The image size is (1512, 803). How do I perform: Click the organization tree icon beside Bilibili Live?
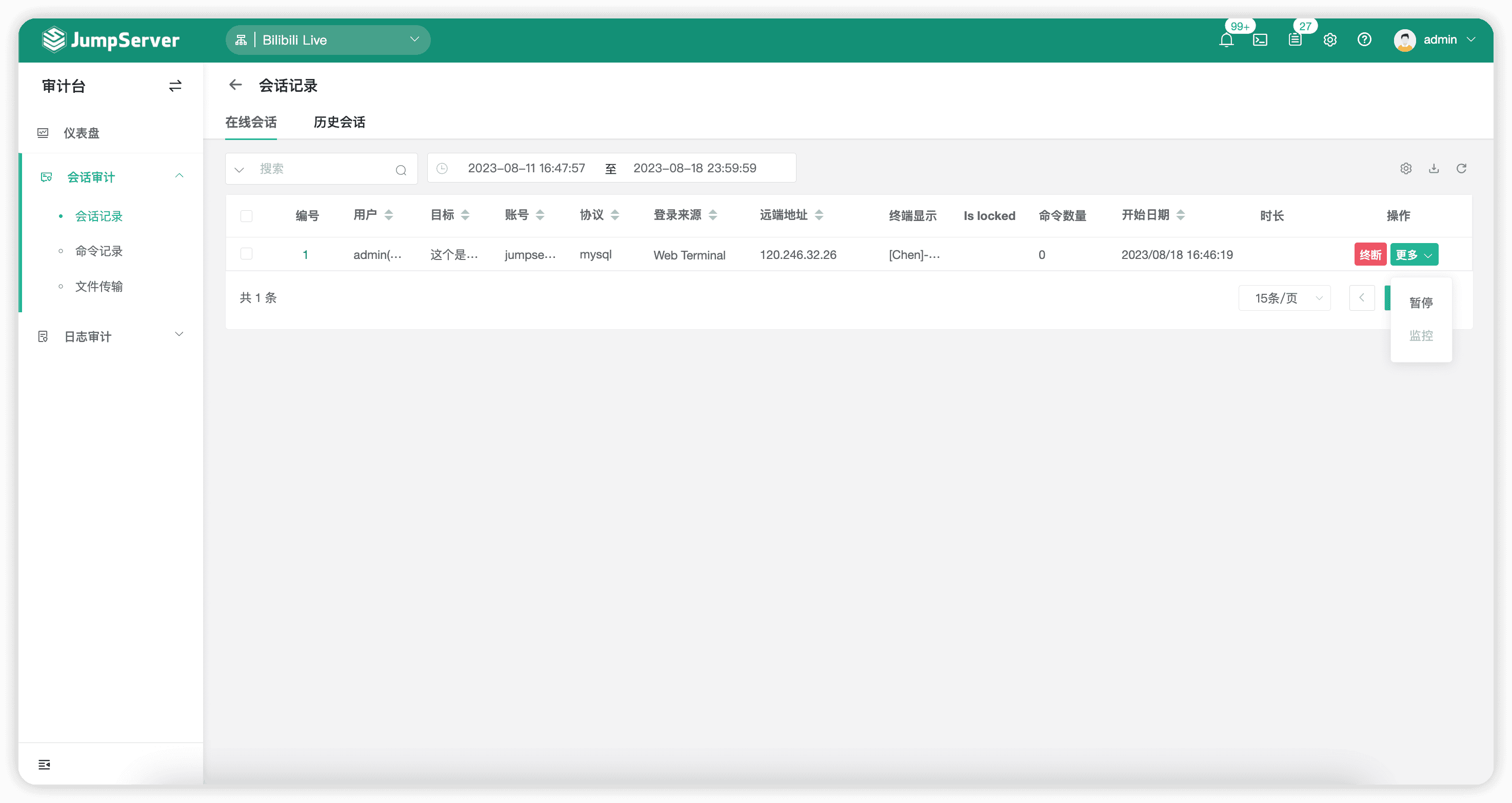tap(241, 40)
